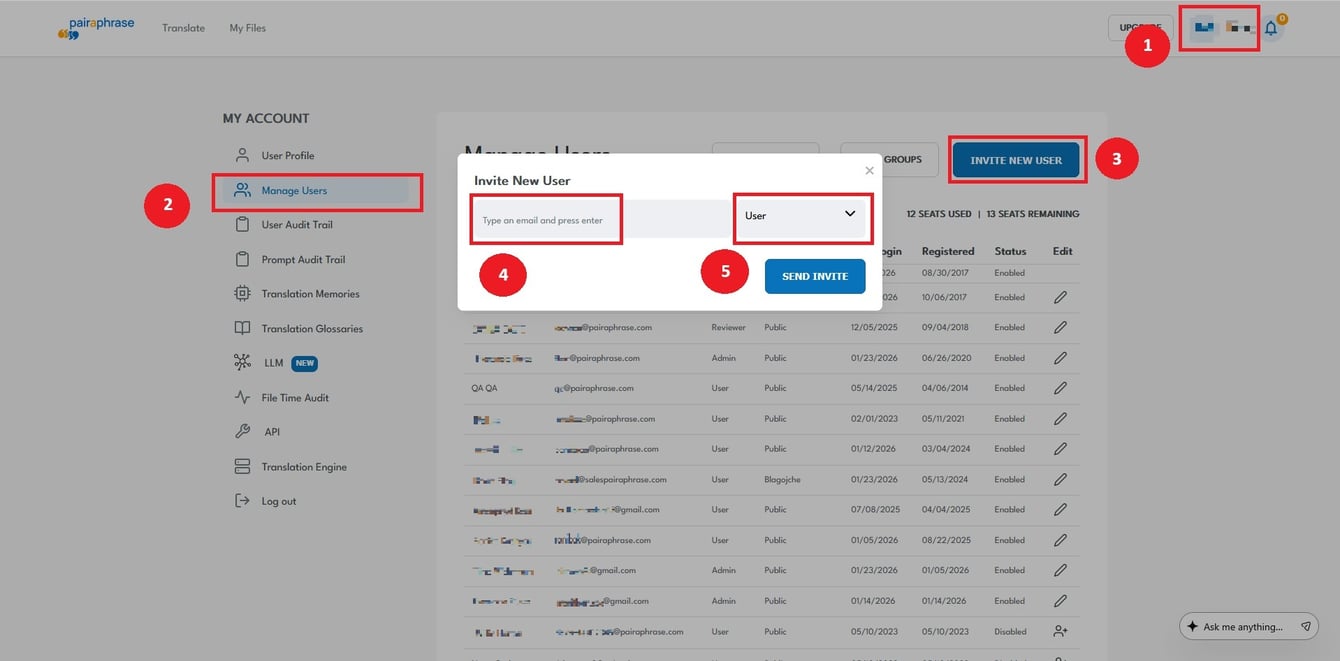Viewport: 1340px width, 661px height.
Task: Click the INVITE NEW USER button
Action: (1016, 160)
